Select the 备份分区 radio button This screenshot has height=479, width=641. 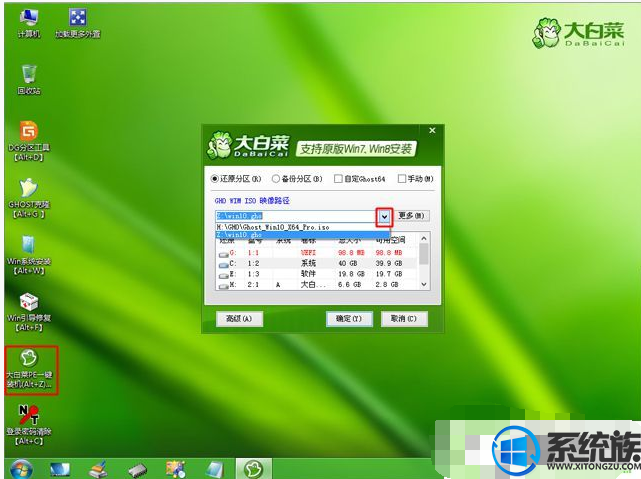(x=277, y=179)
